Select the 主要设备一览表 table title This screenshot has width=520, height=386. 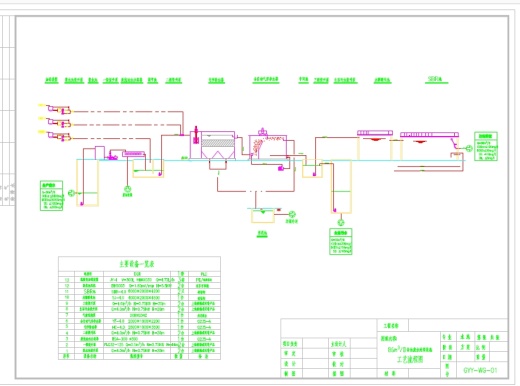click(137, 264)
